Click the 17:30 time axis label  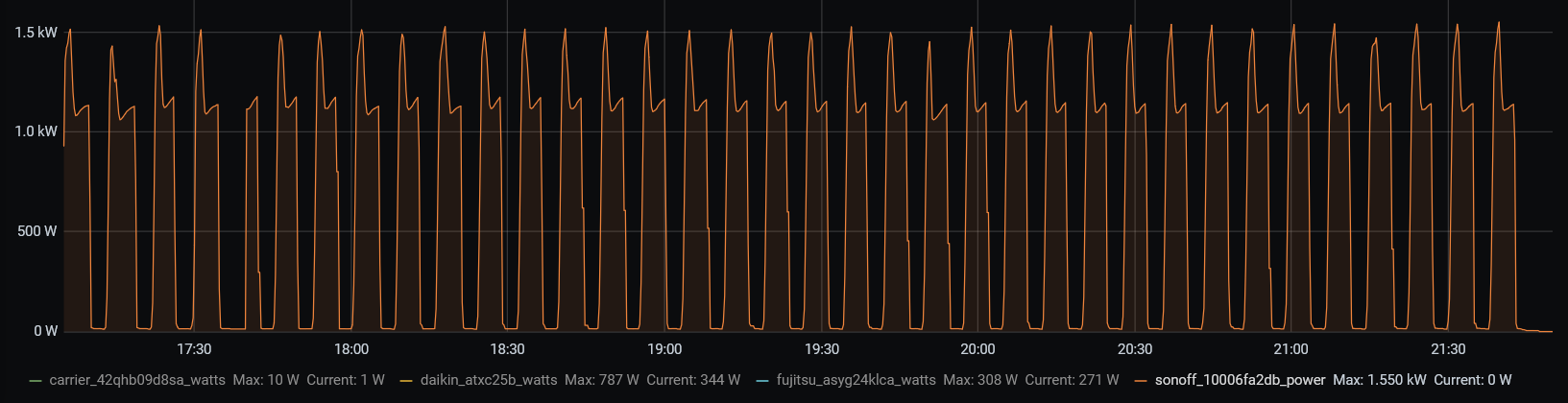(194, 349)
